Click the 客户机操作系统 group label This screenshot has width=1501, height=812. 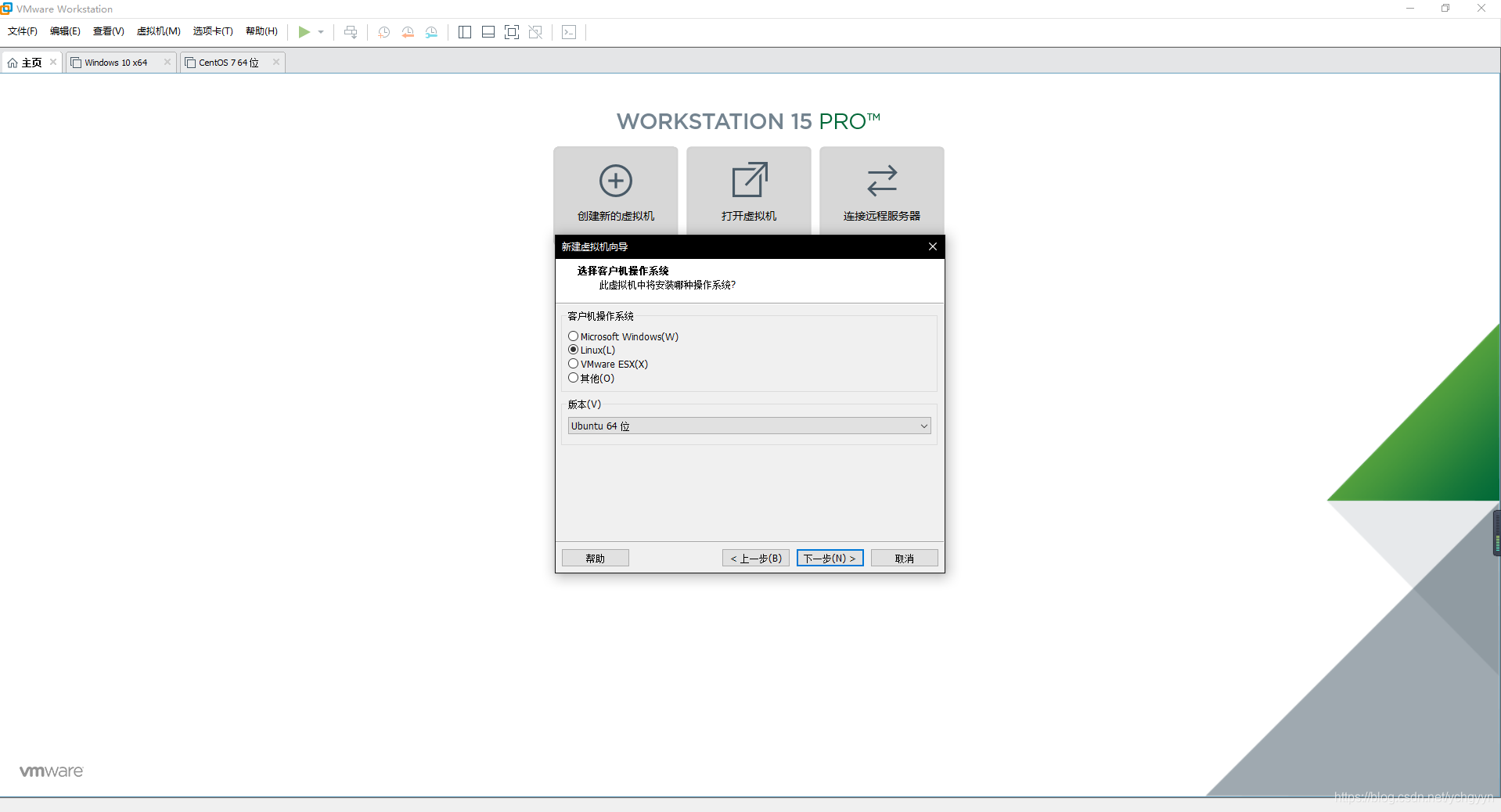(x=600, y=316)
